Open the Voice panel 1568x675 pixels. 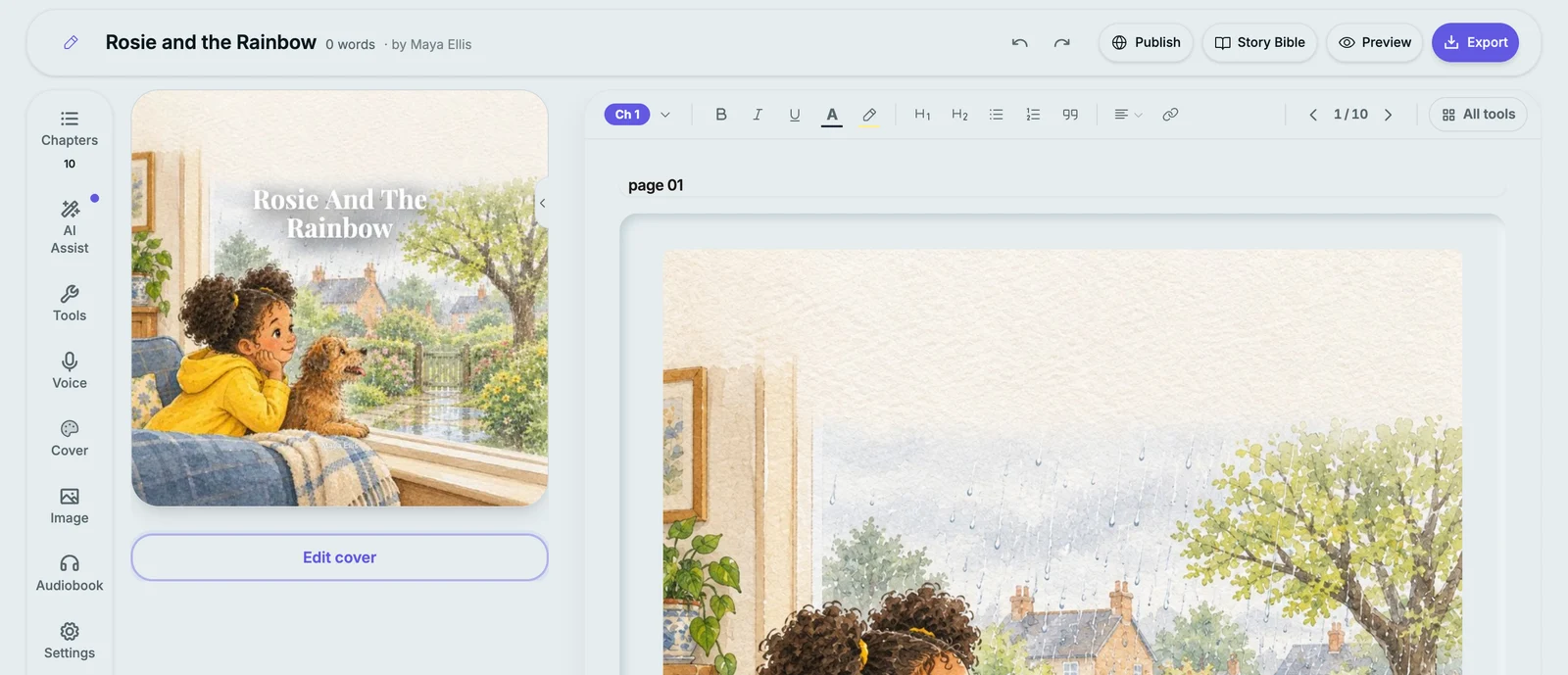[x=70, y=370]
